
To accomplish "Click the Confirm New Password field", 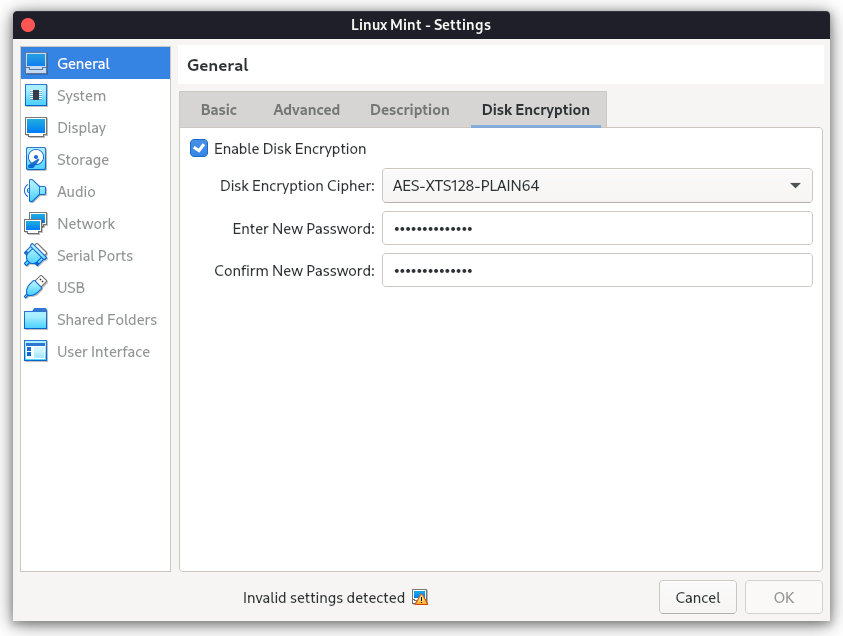I will [597, 270].
